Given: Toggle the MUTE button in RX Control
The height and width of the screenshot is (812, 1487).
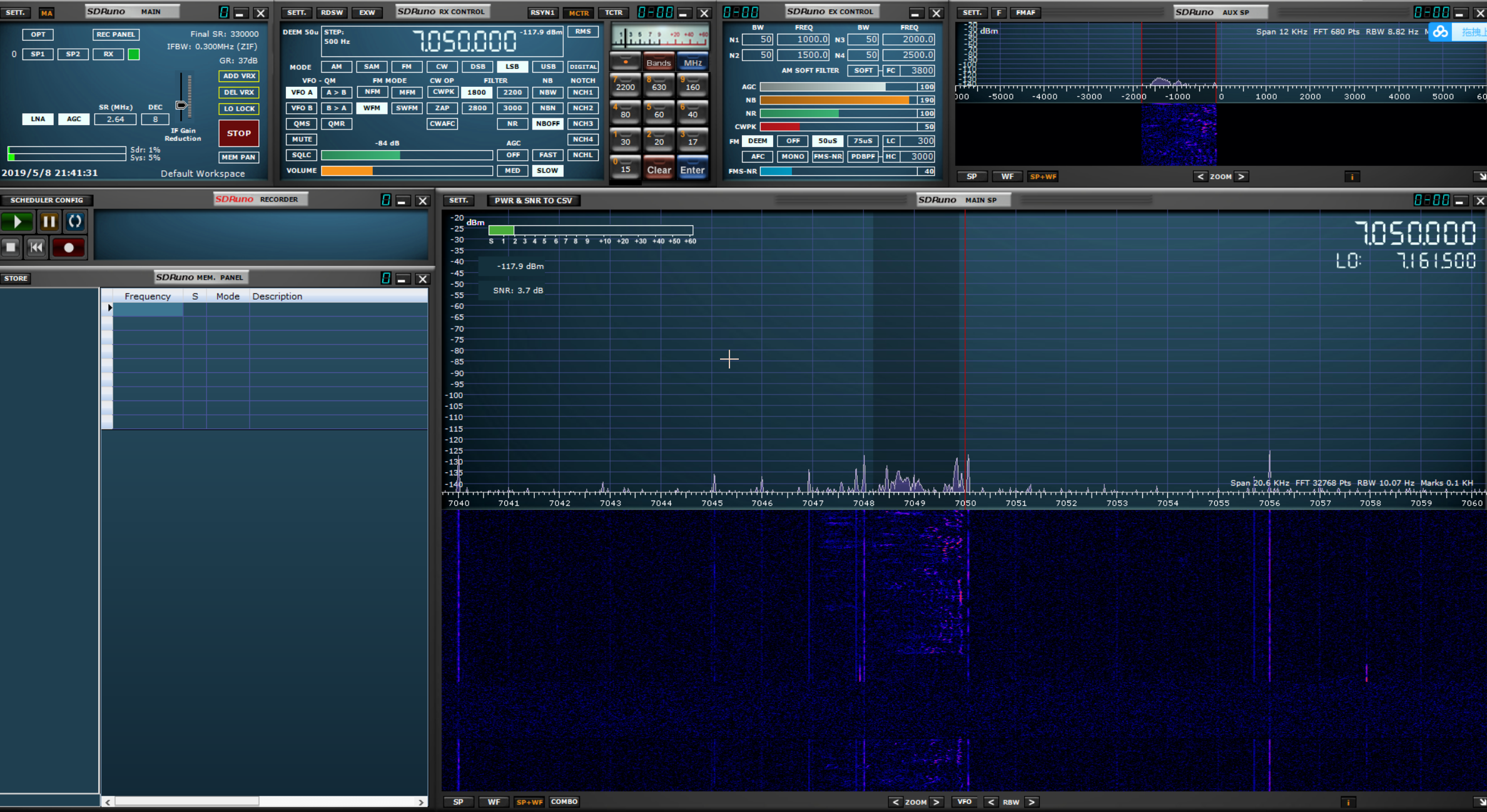Looking at the screenshot, I should 302,140.
